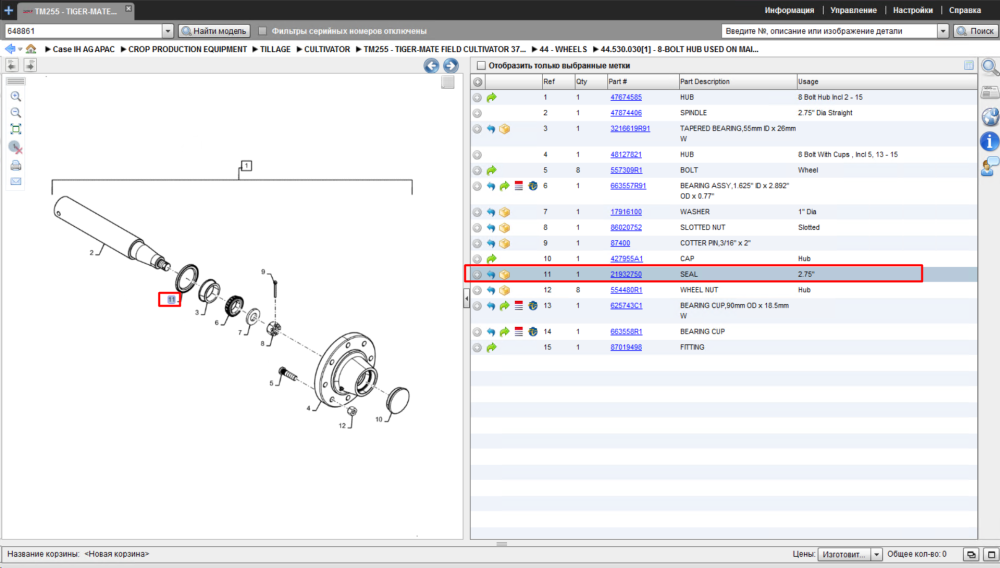The height and width of the screenshot is (568, 1000).
Task: Expand the breadcrumb history arrow next to back
Action: 20,49
